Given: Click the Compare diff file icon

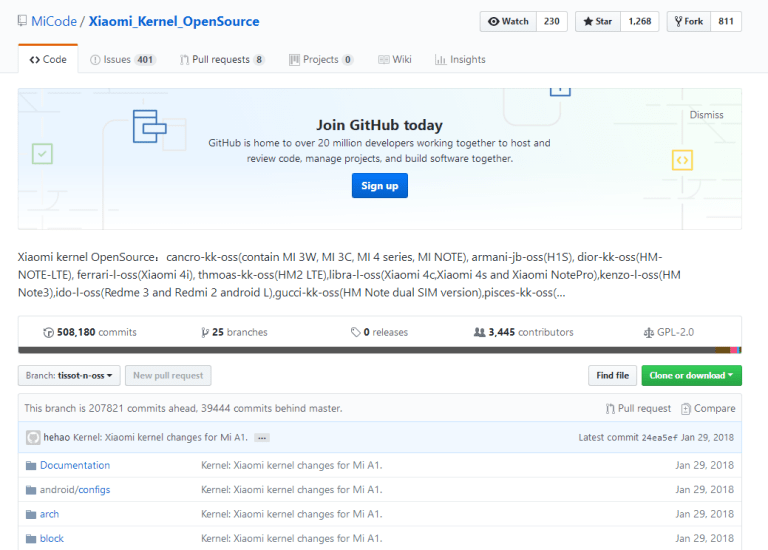Looking at the screenshot, I should [x=686, y=409].
